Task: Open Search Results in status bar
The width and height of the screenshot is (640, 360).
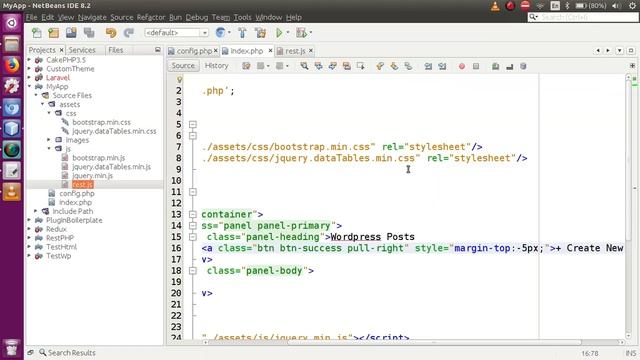Action: coord(67,353)
